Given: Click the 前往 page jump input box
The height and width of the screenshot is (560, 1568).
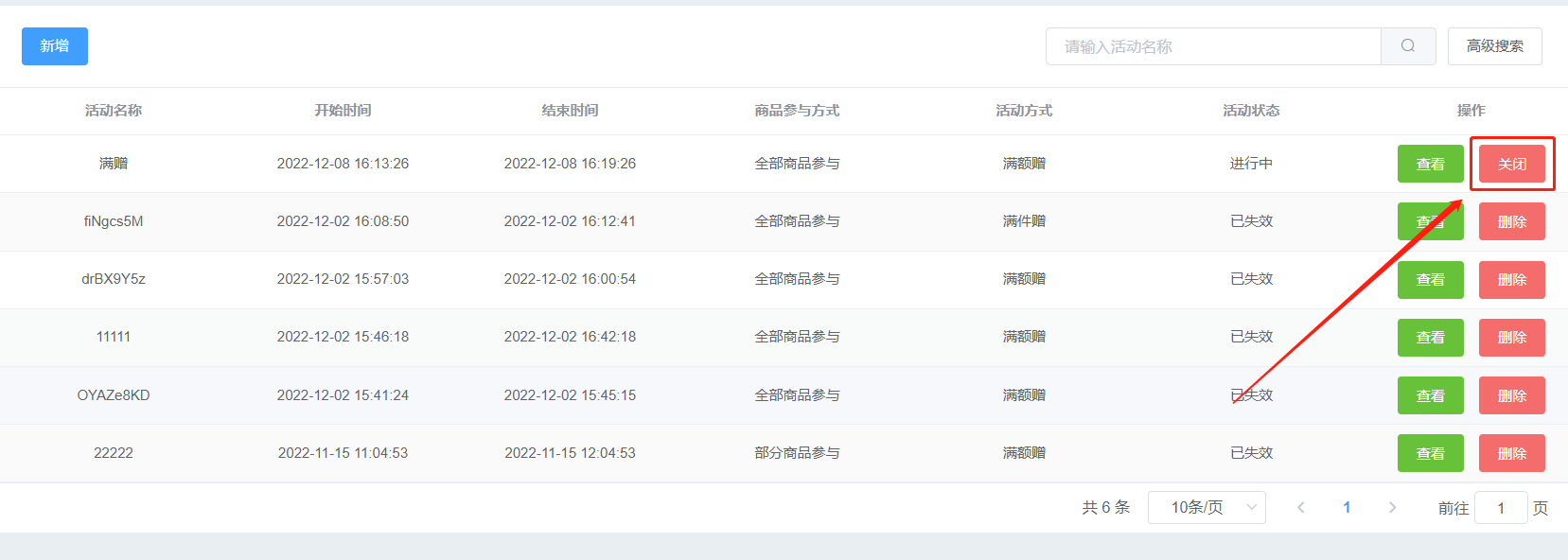Looking at the screenshot, I should click(x=1501, y=508).
